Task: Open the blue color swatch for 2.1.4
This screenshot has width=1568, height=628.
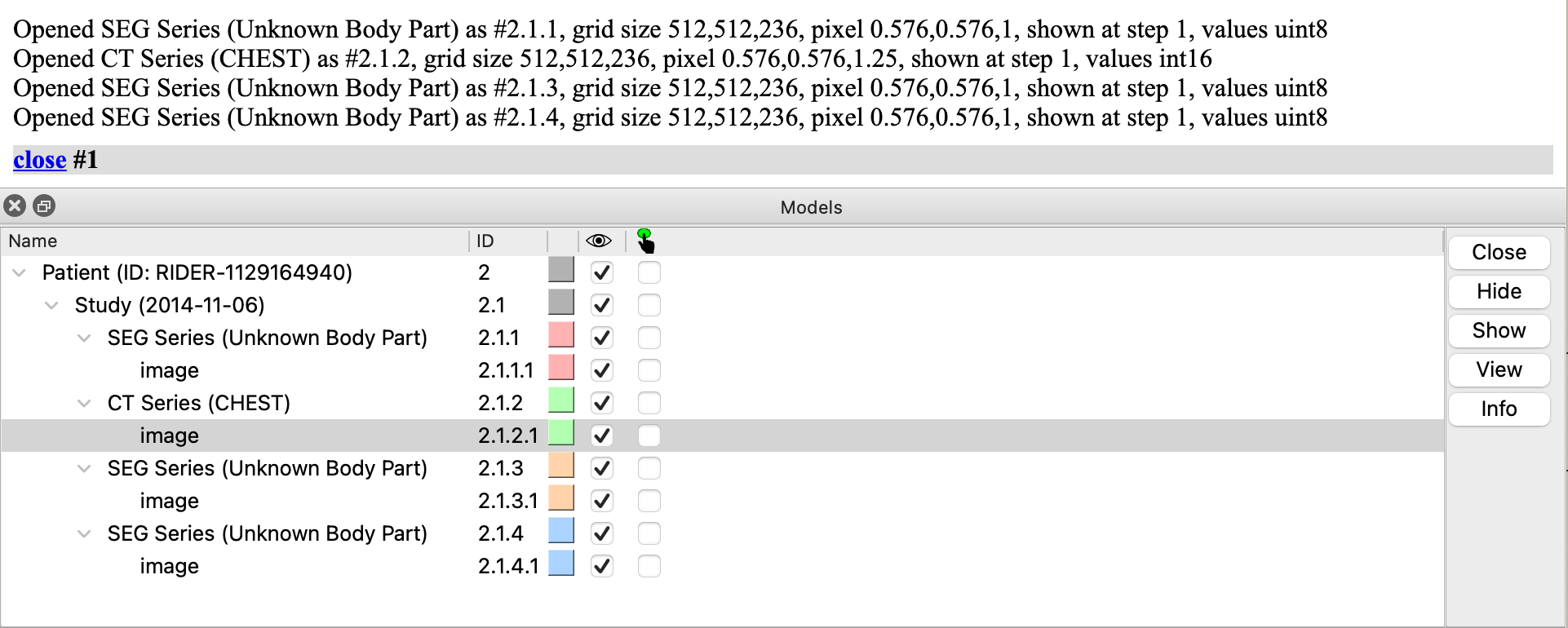Action: pyautogui.click(x=561, y=532)
